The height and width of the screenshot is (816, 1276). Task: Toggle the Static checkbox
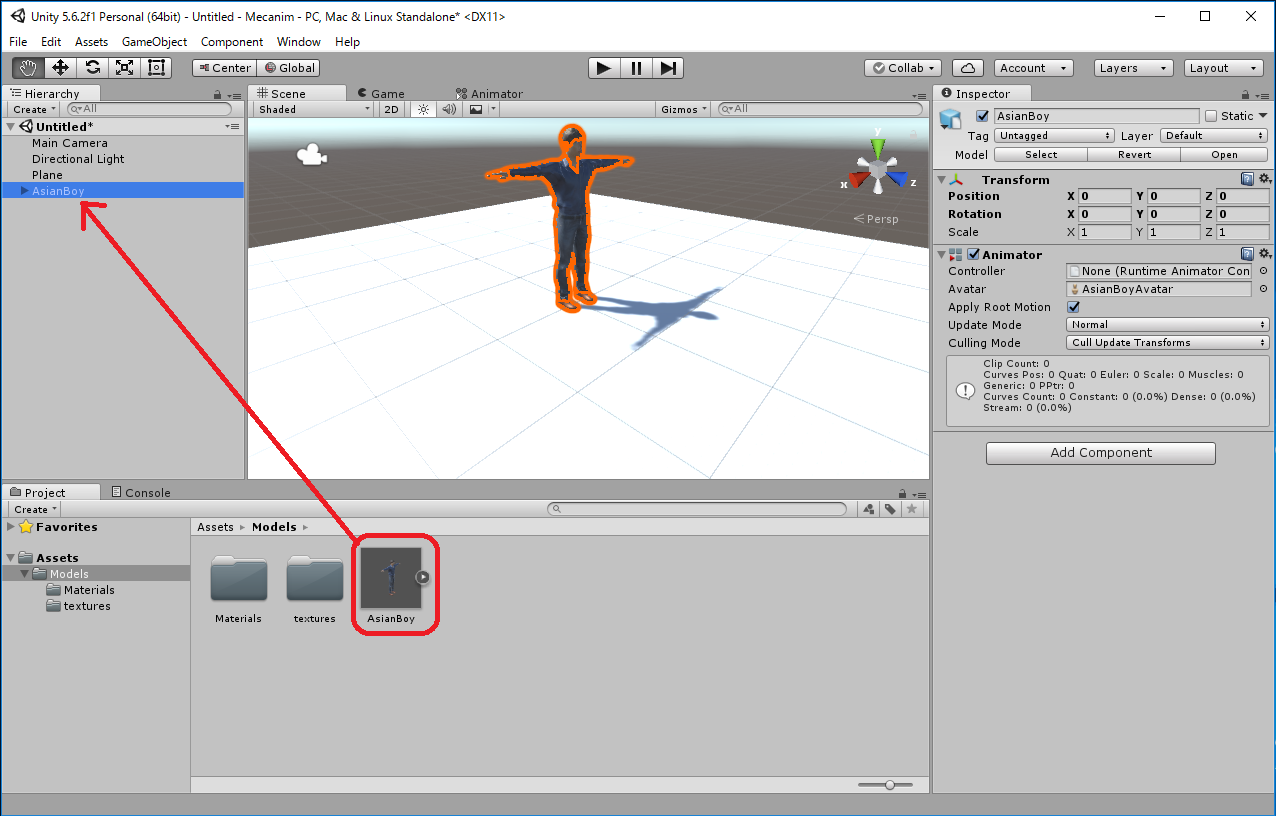pos(1211,116)
